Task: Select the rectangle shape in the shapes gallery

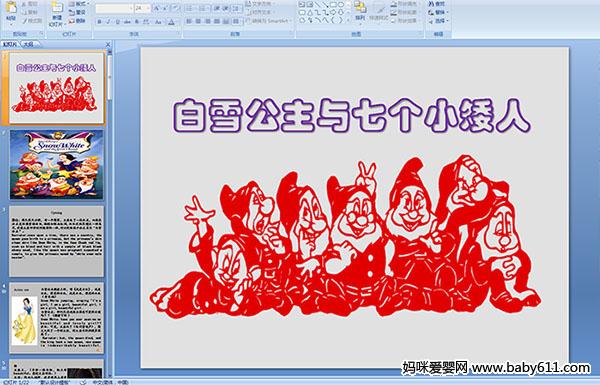Action: [333, 4]
